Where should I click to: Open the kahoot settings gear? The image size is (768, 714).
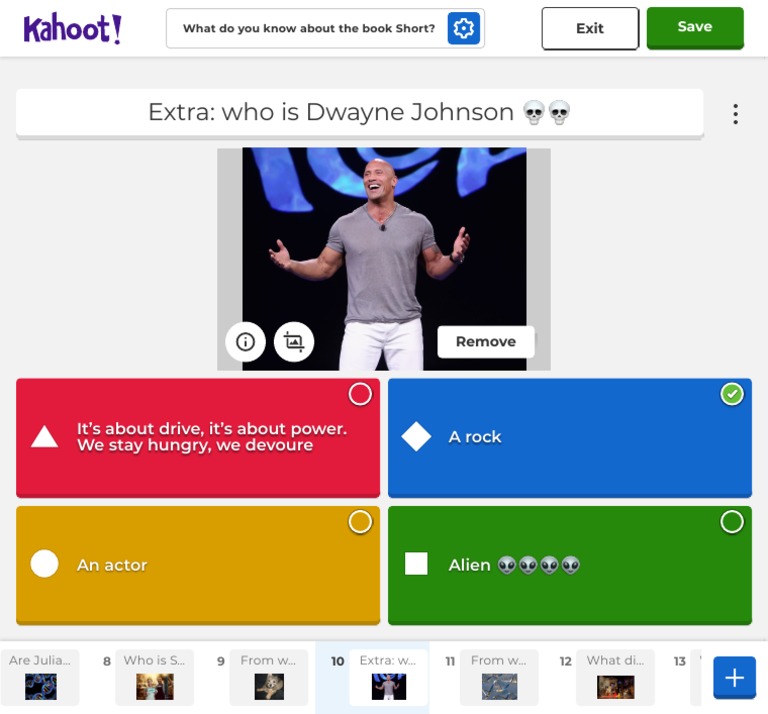pos(463,28)
